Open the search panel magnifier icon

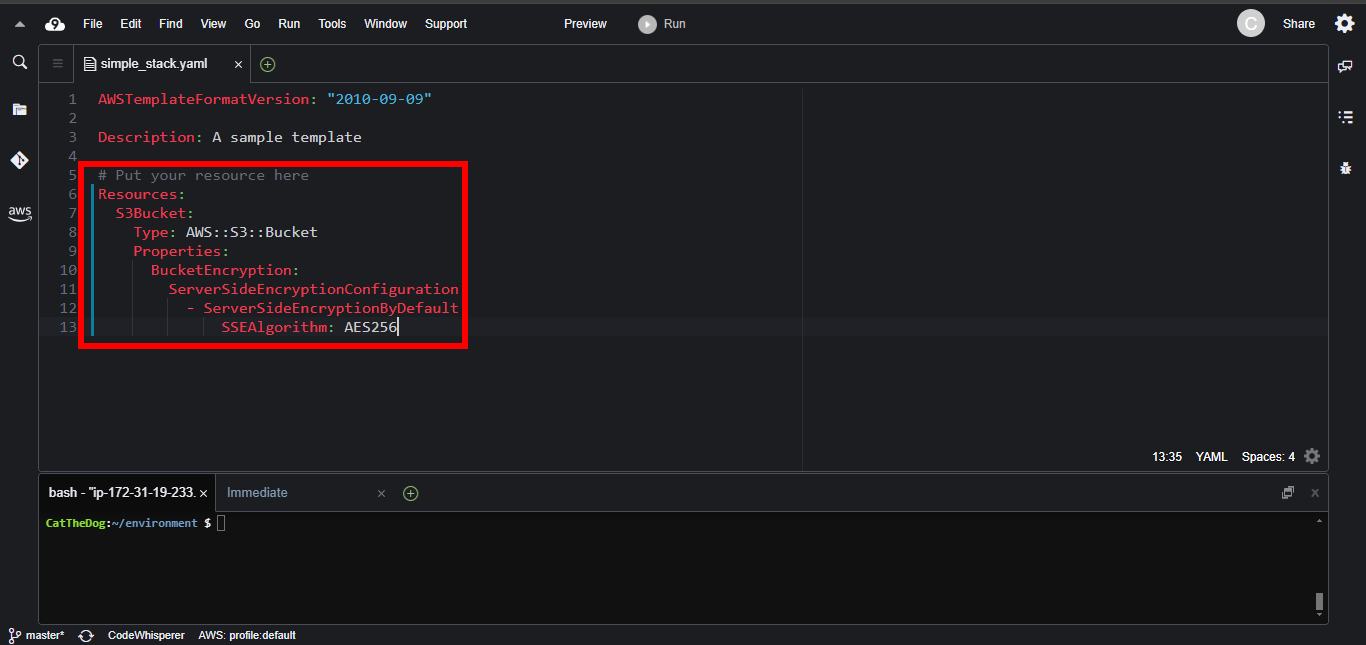tap(19, 62)
